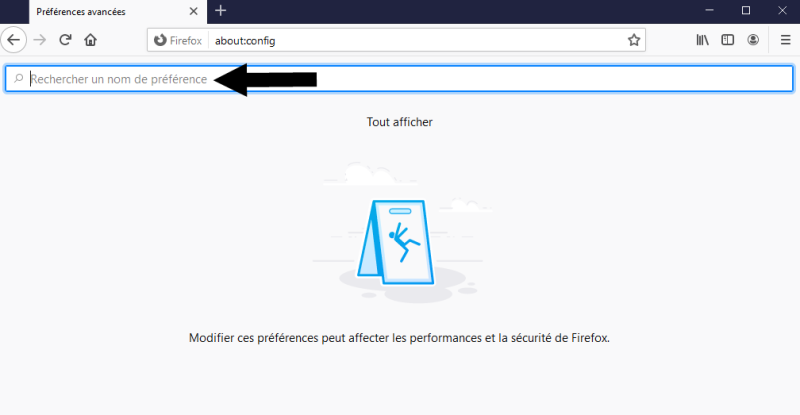This screenshot has height=415, width=800.
Task: Click the Tout afficher link
Action: (x=399, y=122)
